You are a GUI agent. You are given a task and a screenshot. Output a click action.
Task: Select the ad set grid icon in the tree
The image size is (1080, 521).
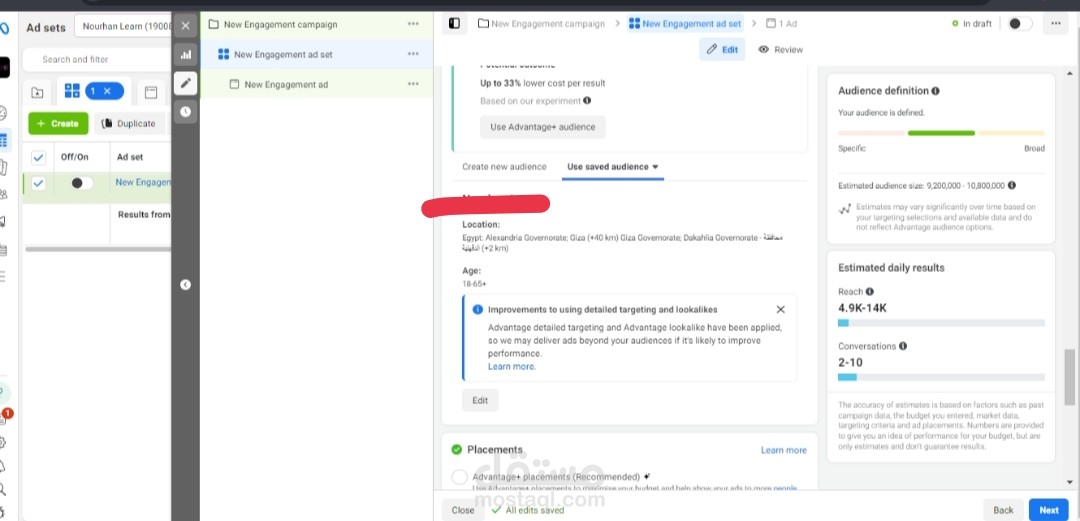pyautogui.click(x=223, y=54)
